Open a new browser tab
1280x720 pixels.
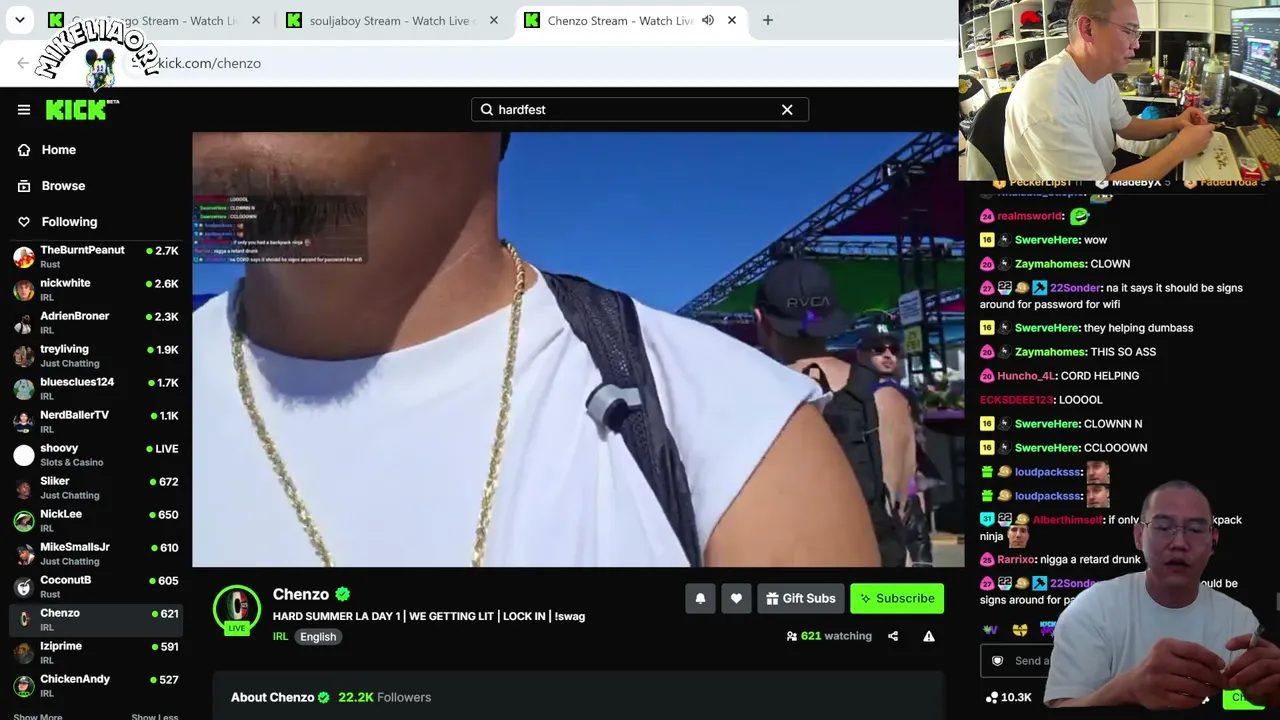[768, 21]
